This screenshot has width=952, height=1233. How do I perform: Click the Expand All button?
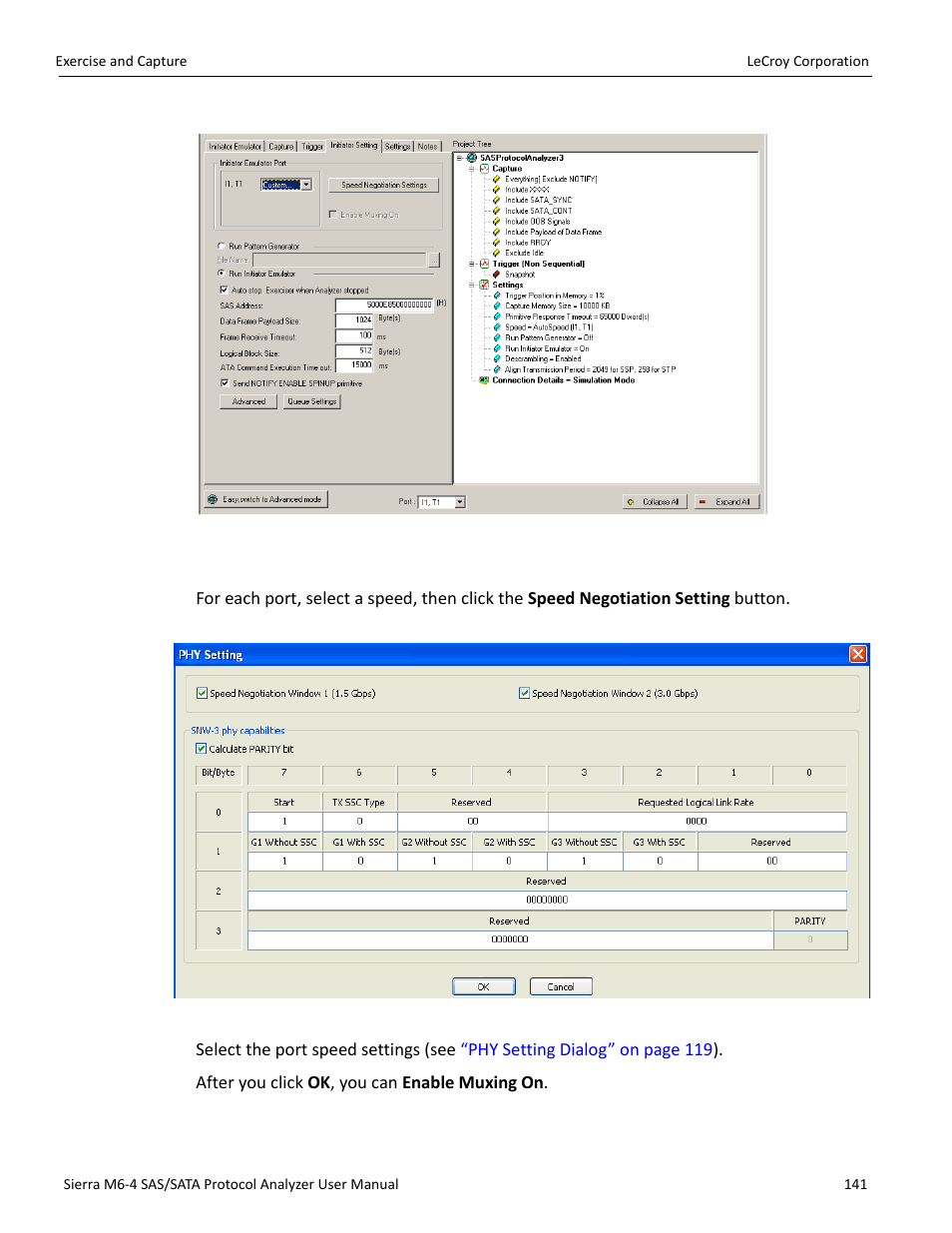point(727,502)
